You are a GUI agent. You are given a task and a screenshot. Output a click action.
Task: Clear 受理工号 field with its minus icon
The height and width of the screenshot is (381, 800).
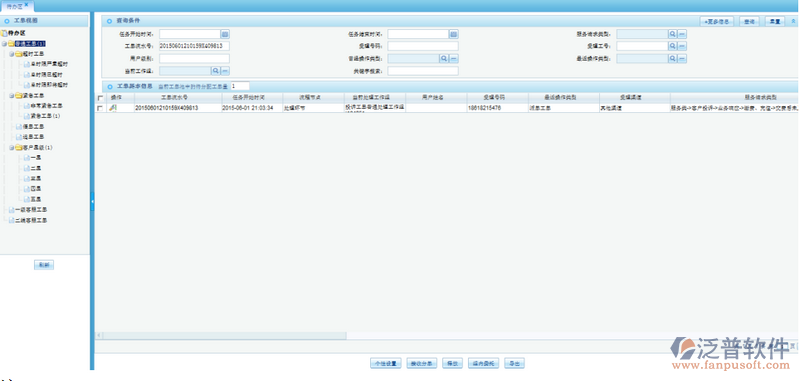point(682,46)
